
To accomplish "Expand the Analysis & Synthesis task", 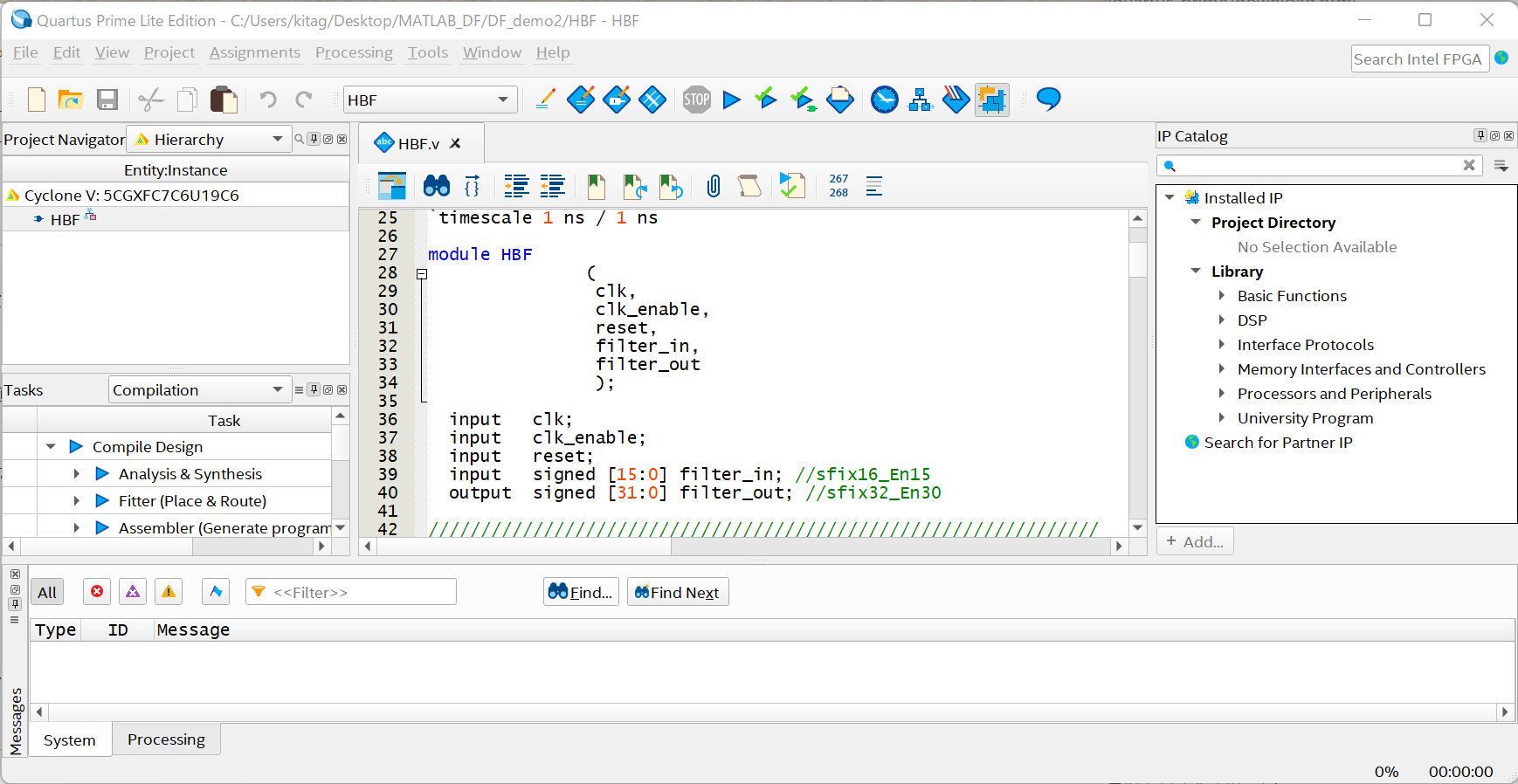I will [77, 474].
